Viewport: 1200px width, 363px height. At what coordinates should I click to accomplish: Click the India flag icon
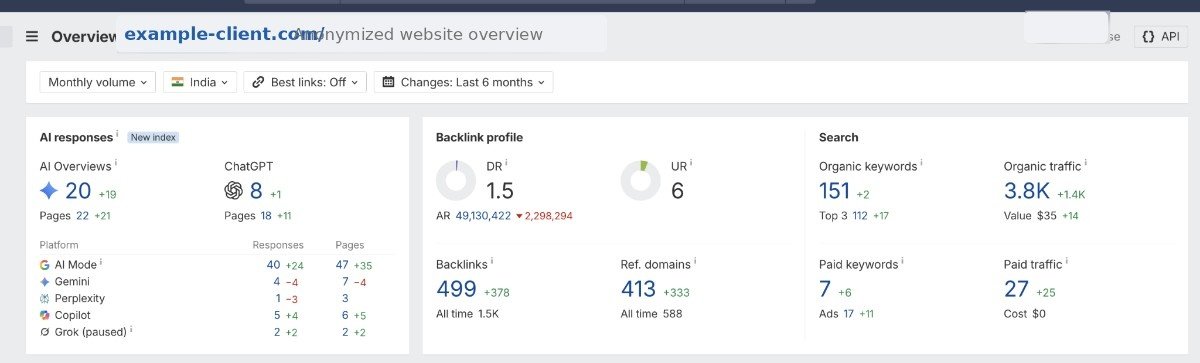tap(178, 82)
